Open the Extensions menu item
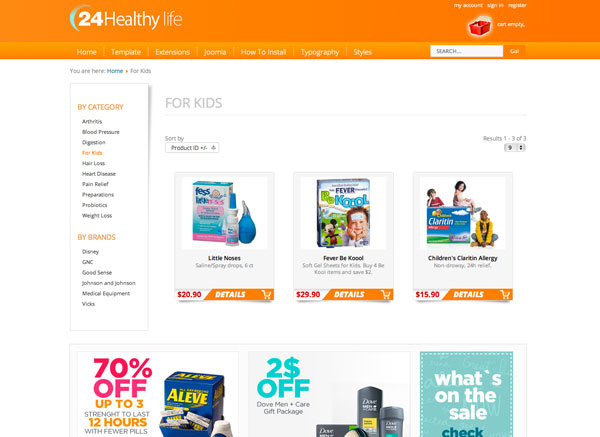The image size is (600, 437). coord(172,52)
